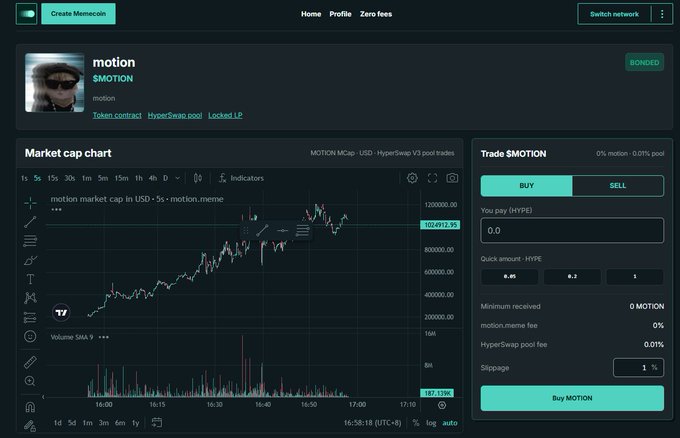Screen dimensions: 680x438
Task: Open the chart patterns tool
Action: point(30,298)
